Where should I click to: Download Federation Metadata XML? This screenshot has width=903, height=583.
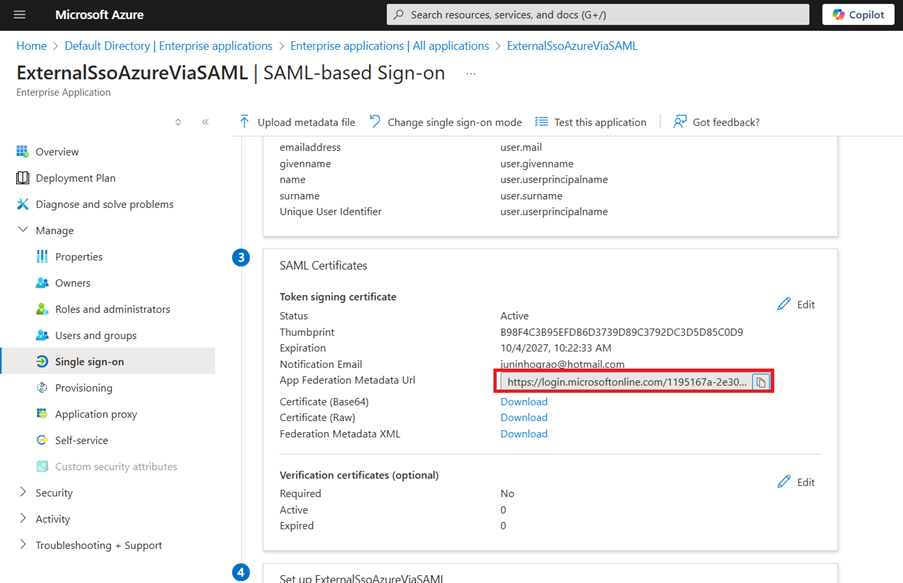point(523,434)
